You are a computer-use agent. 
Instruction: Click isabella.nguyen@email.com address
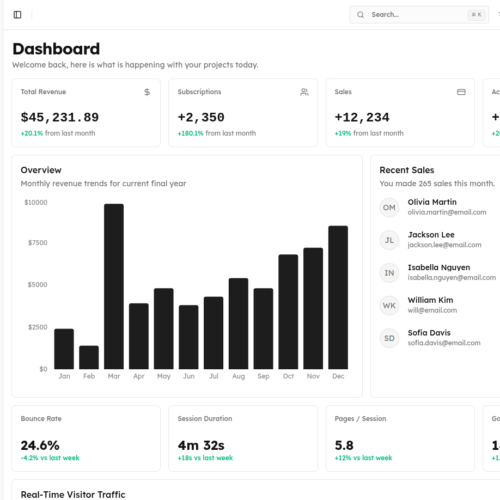click(x=452, y=278)
